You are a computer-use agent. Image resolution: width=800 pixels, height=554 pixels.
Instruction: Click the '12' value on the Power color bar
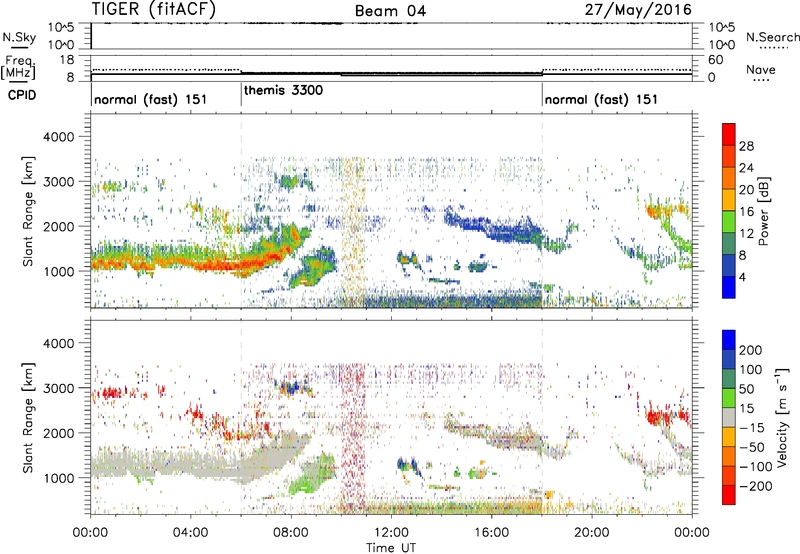[x=746, y=234]
